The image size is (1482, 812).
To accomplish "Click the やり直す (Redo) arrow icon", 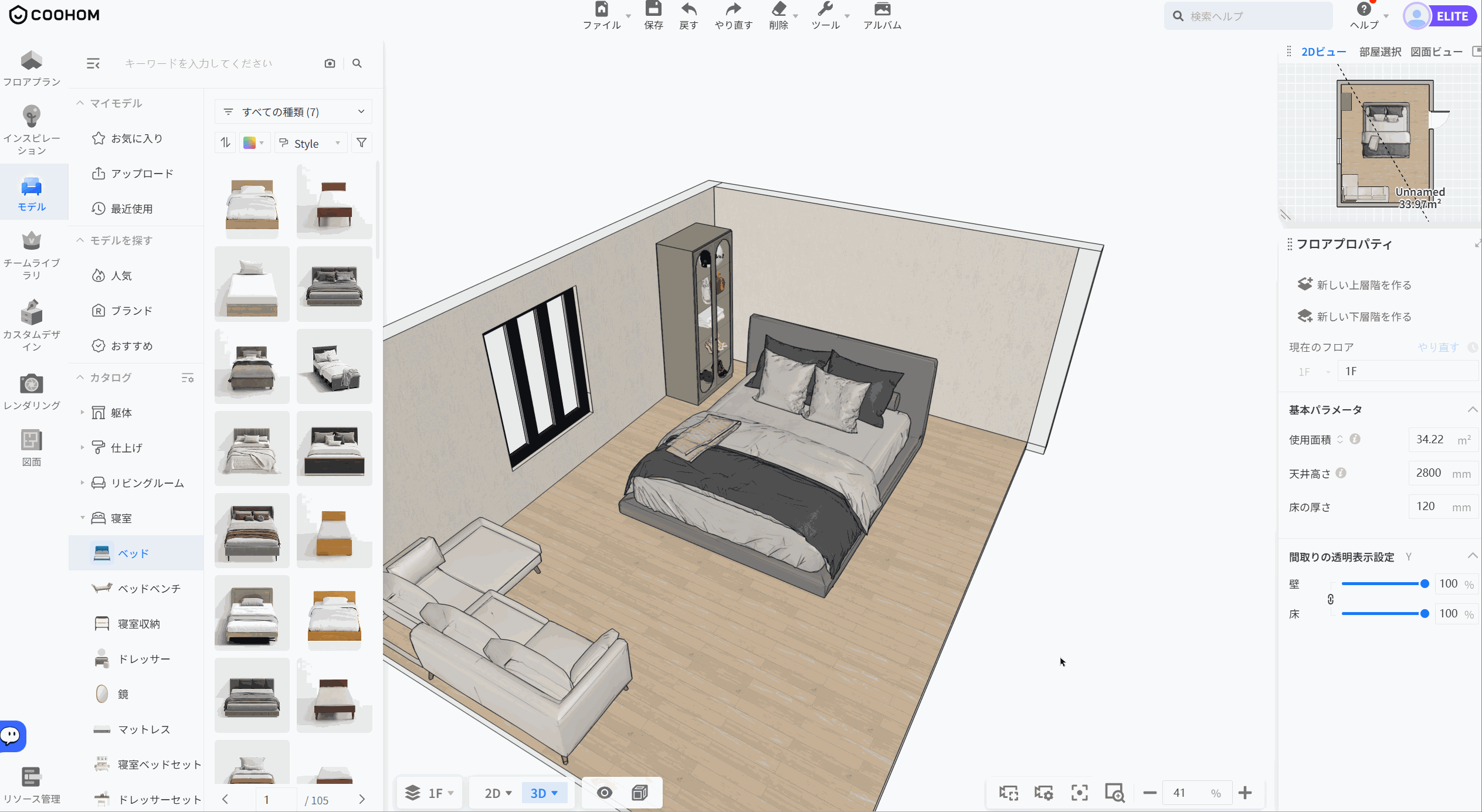I will [x=733, y=9].
